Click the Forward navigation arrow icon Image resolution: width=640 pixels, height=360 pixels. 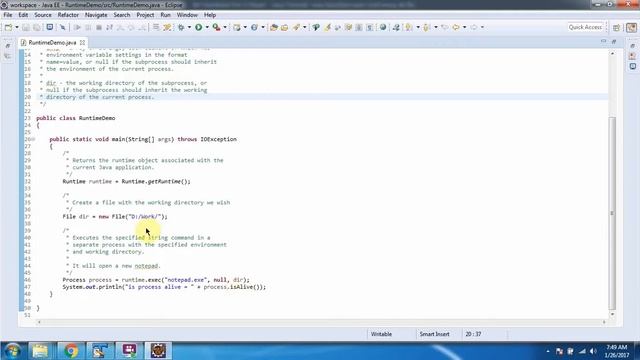[473, 27]
